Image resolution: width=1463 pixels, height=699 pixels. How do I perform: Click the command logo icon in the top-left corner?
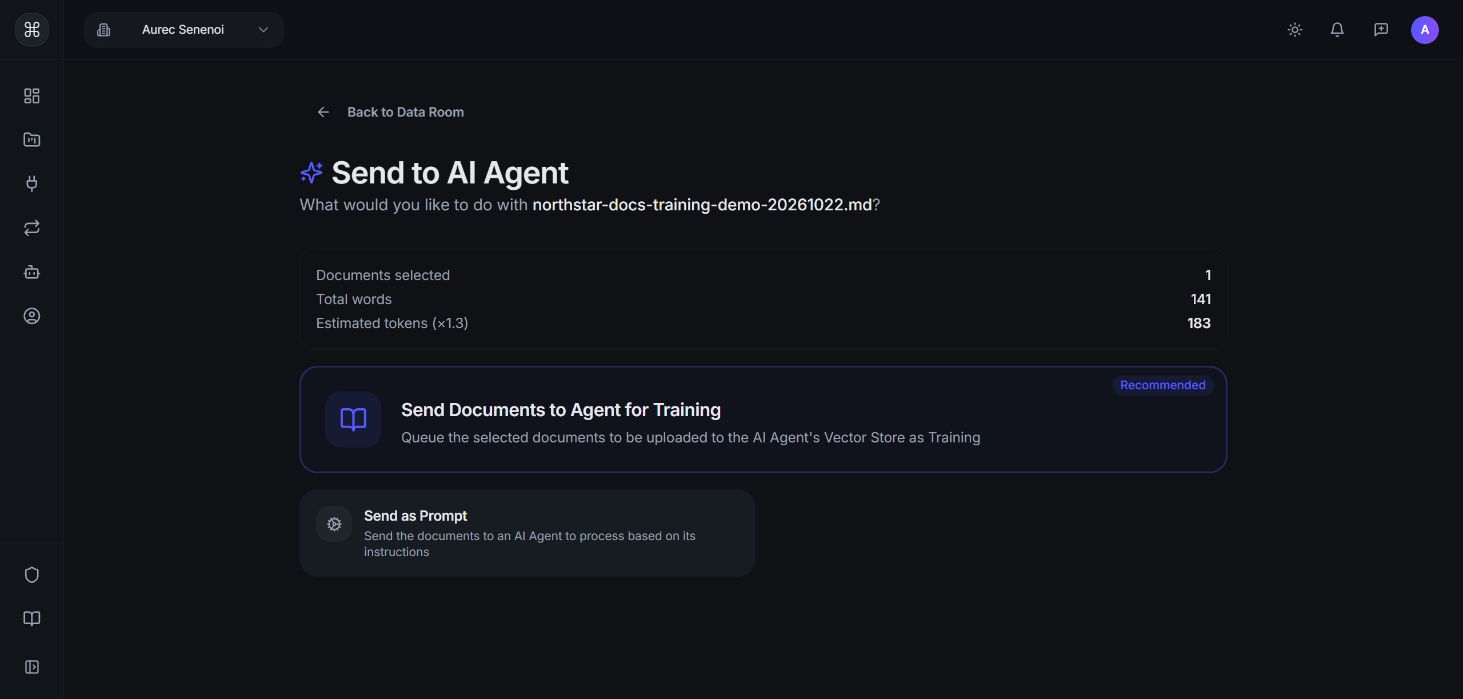pyautogui.click(x=32, y=30)
